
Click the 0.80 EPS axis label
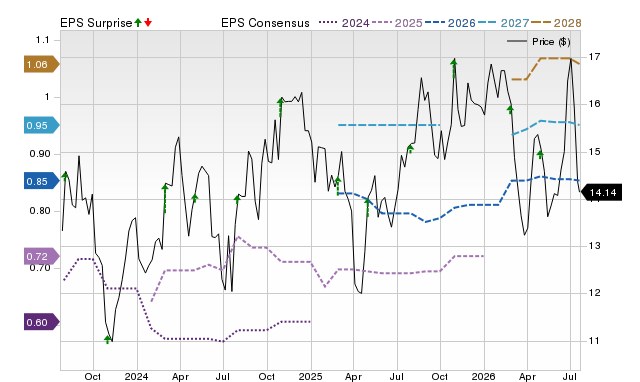(x=40, y=211)
